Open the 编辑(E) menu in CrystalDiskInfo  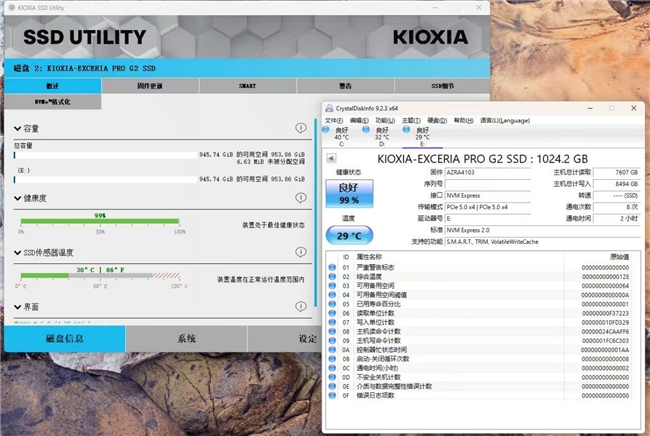[359, 121]
